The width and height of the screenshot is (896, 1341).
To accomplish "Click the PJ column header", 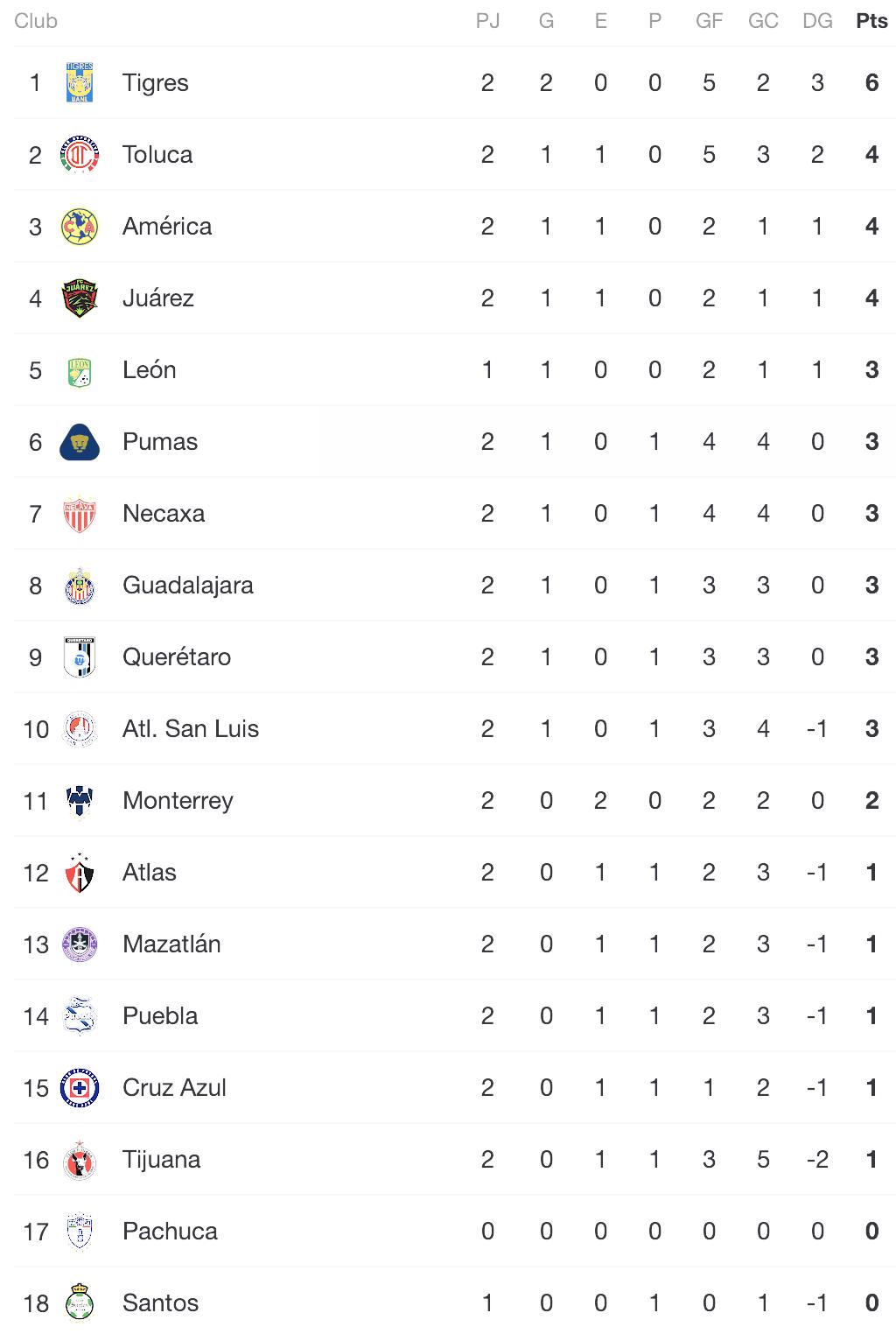I will (x=487, y=21).
